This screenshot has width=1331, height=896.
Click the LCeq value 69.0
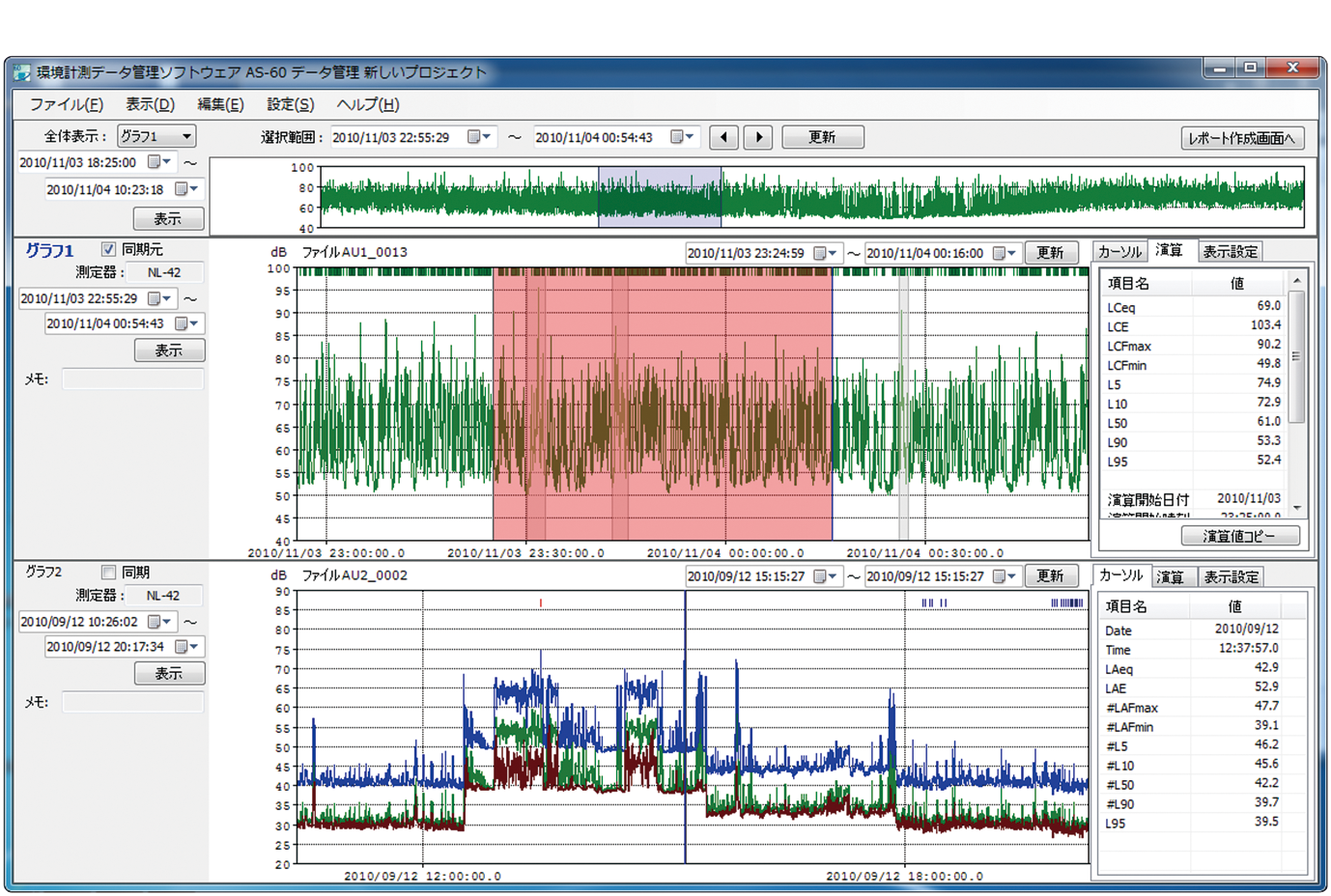[x=1268, y=306]
